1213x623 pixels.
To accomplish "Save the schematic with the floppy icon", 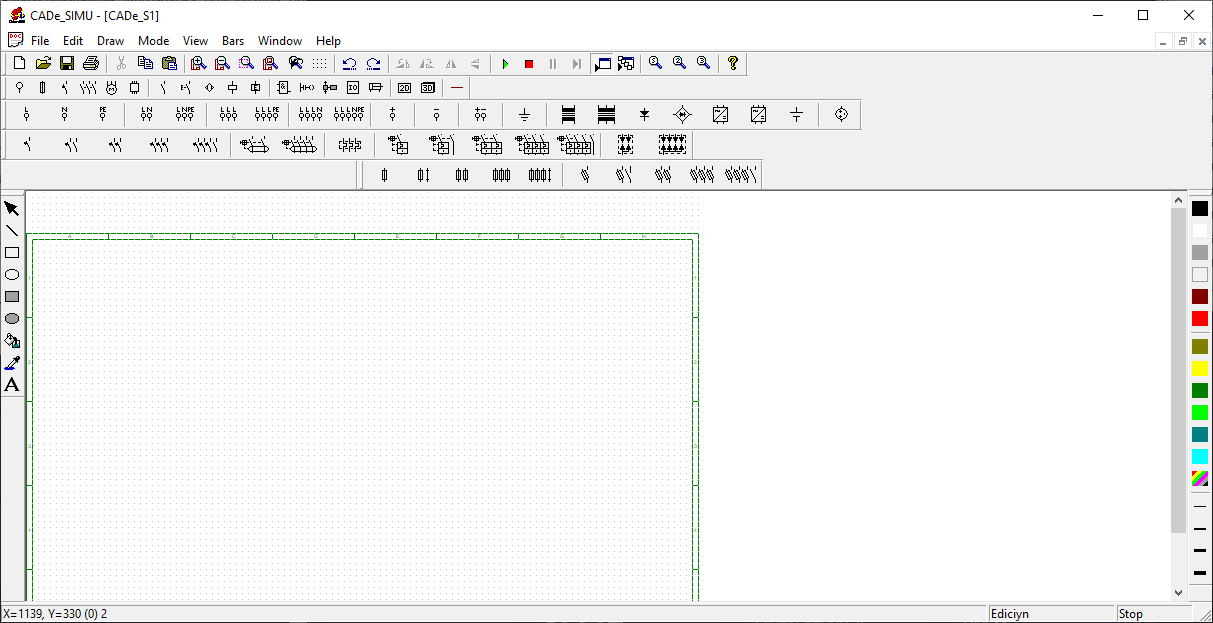I will (x=67, y=63).
